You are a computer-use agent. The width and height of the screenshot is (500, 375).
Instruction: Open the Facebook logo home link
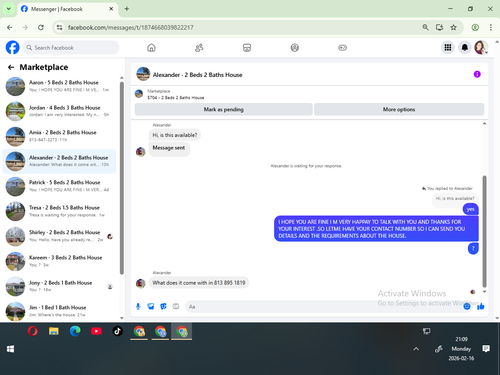click(x=13, y=47)
